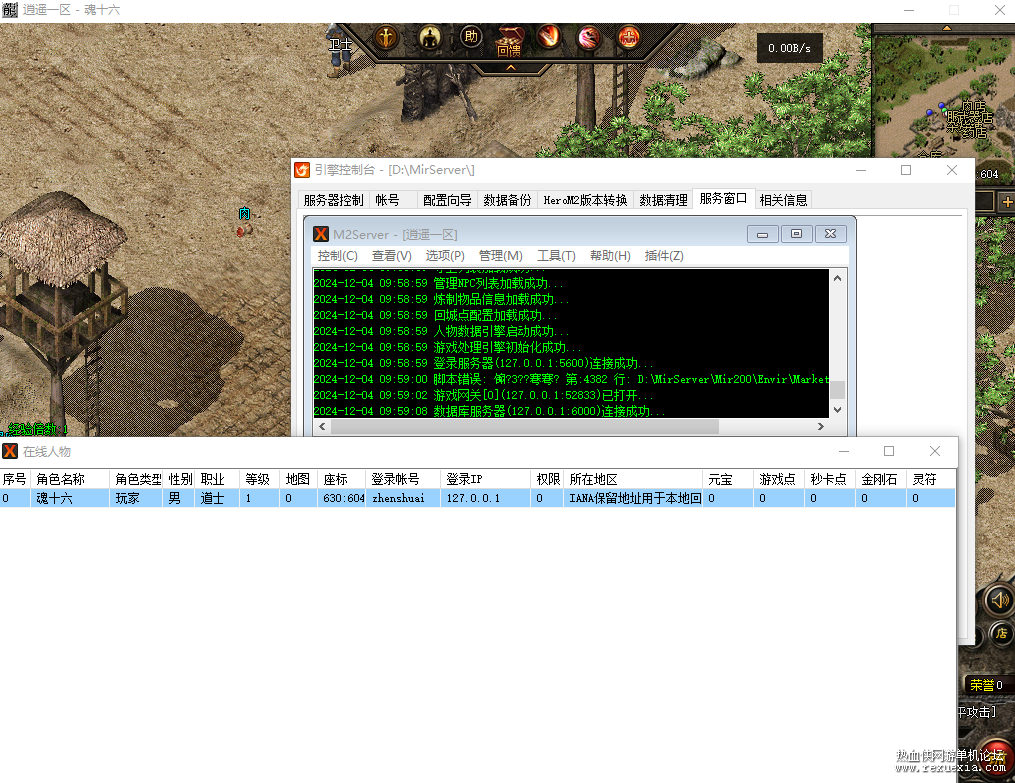
Task: Open the 店 shop icon in the game
Action: 1001,634
